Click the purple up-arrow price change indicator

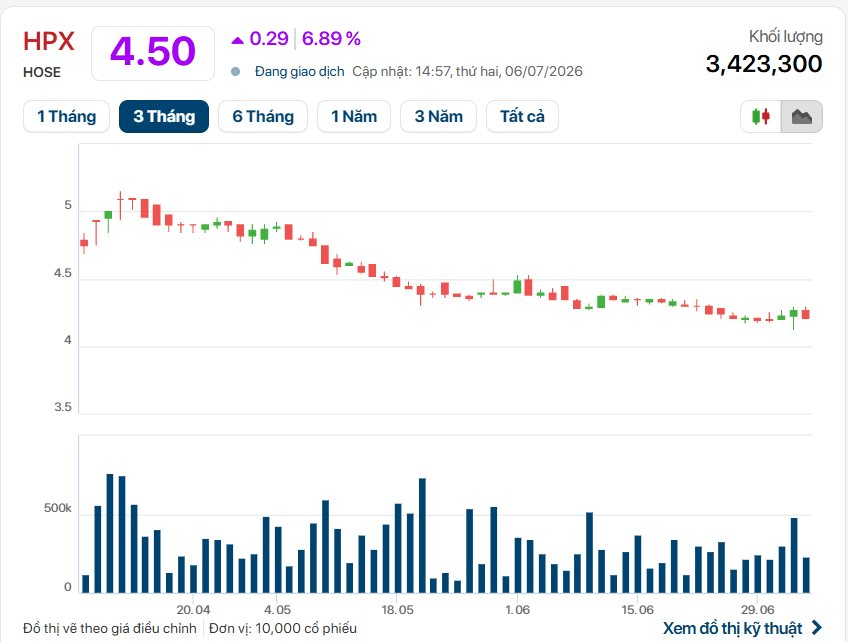237,39
